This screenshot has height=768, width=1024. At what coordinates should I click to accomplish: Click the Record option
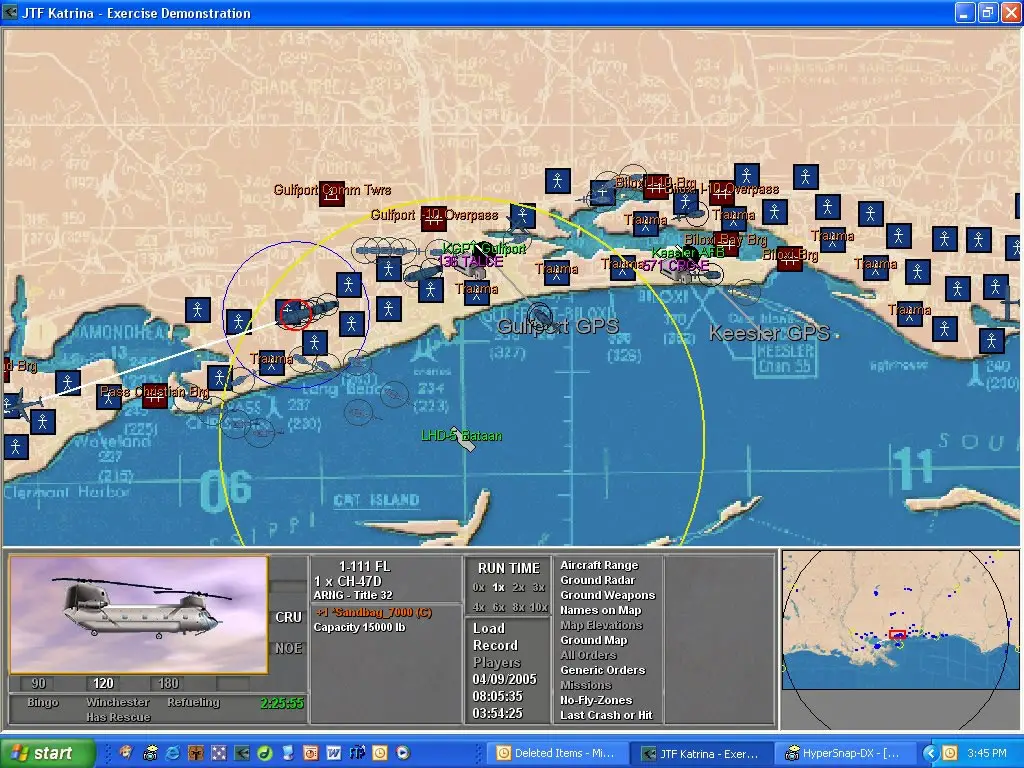(x=495, y=645)
